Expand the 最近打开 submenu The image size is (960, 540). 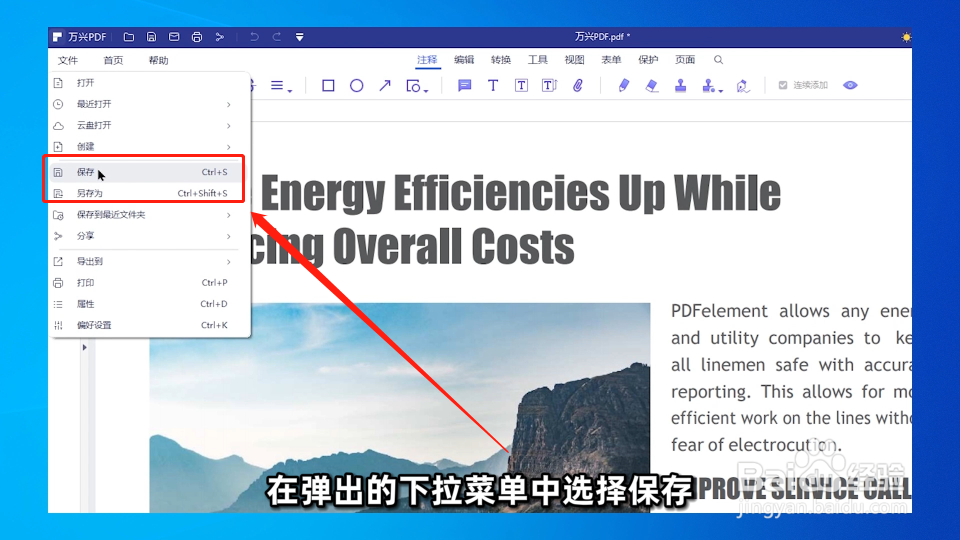click(149, 104)
